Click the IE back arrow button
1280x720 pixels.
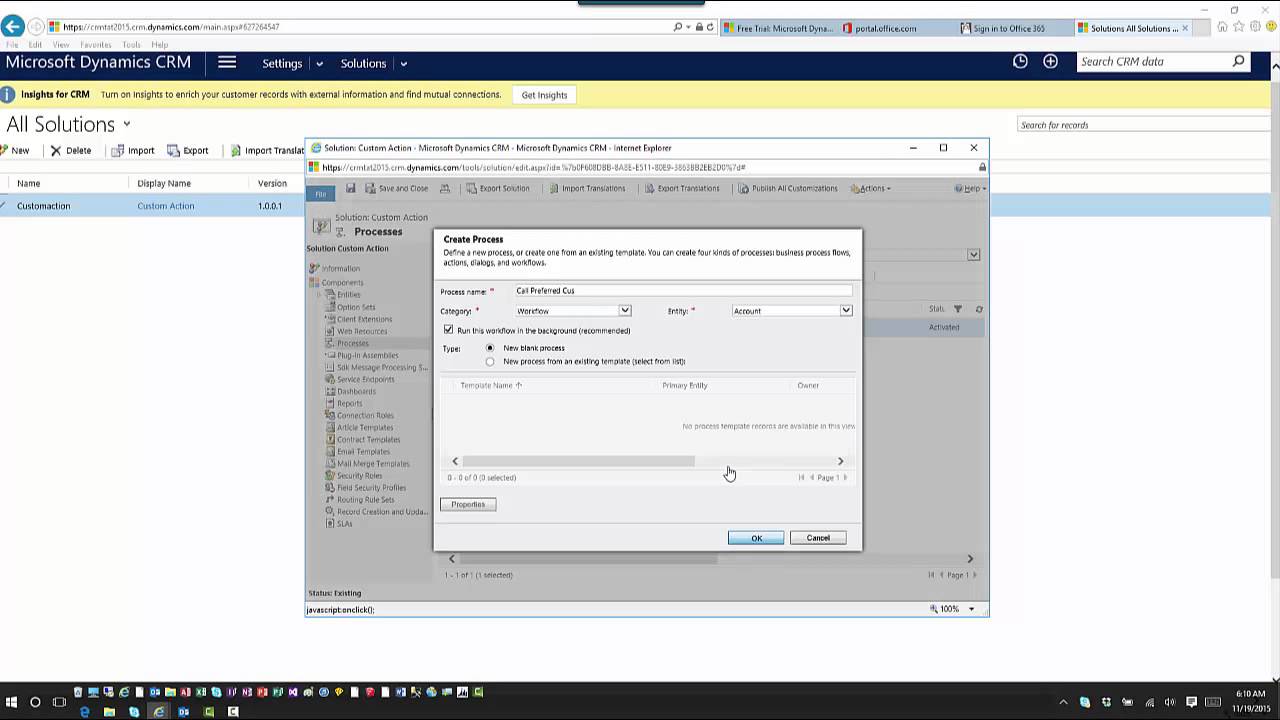(13, 27)
